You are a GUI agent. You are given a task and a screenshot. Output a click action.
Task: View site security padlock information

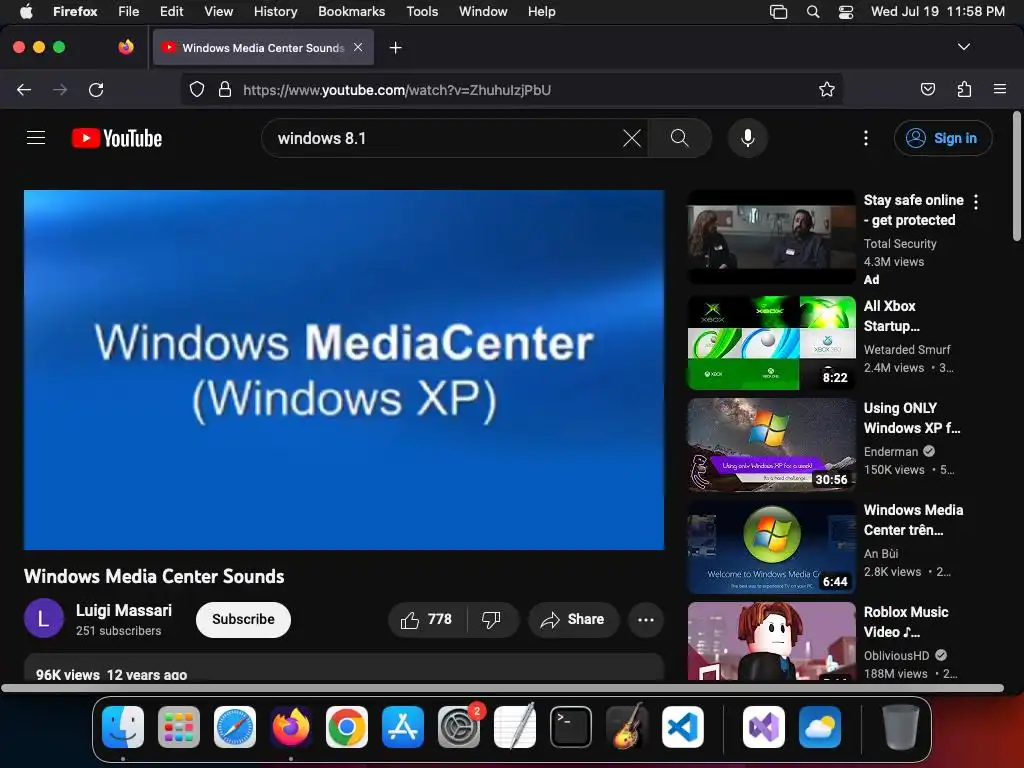point(225,89)
